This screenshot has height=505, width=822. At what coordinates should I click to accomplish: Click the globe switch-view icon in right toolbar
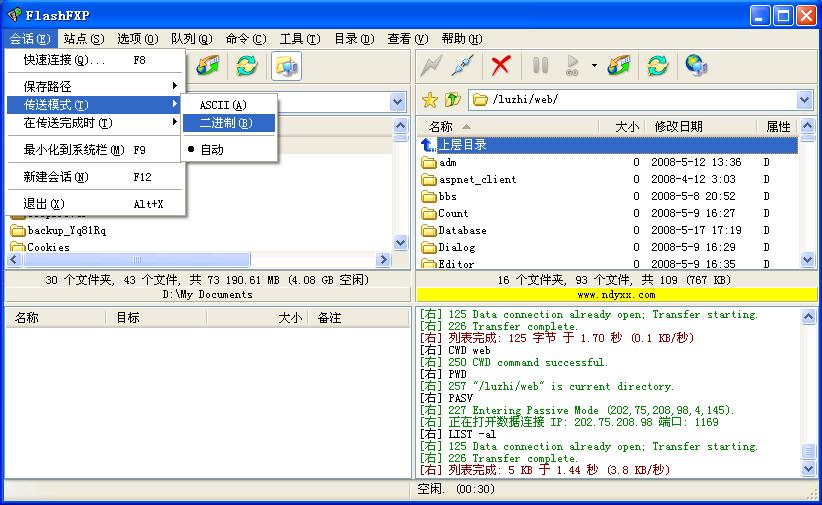coord(696,66)
